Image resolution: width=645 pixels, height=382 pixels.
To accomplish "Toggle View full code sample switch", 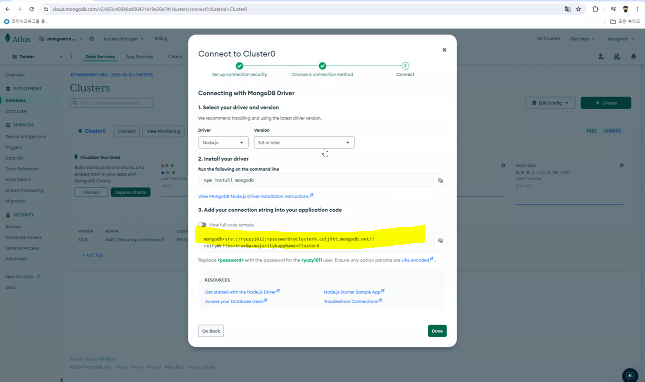I will pyautogui.click(x=202, y=225).
